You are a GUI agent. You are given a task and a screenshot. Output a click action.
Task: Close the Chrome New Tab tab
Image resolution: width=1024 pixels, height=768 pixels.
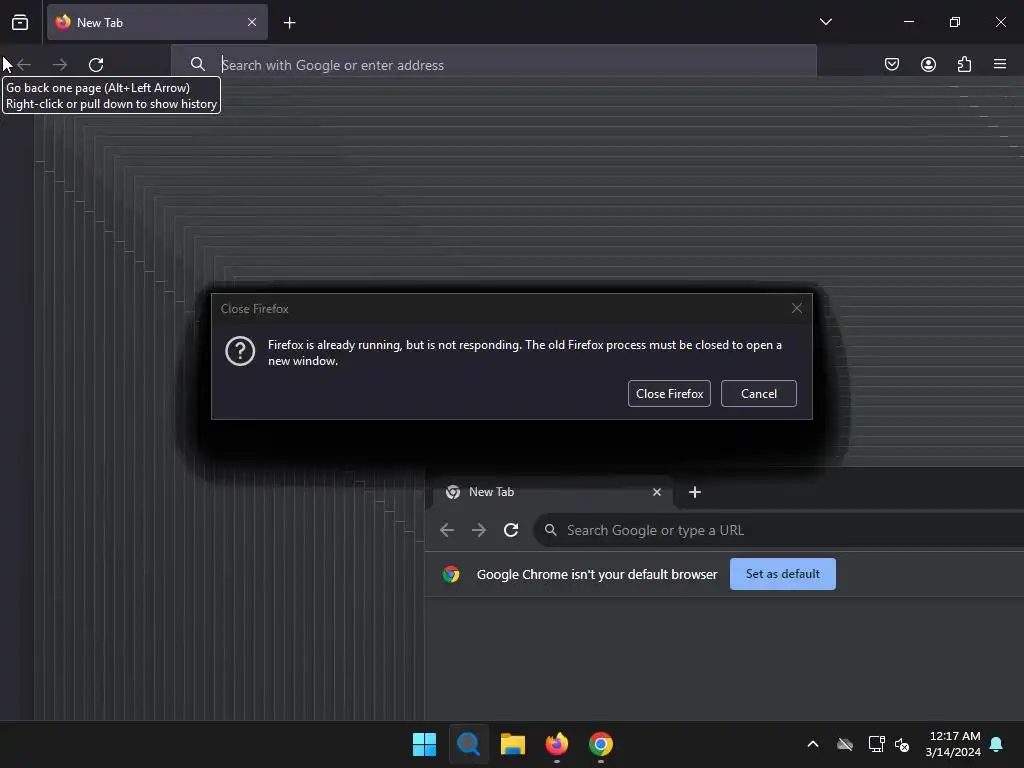[x=657, y=492]
